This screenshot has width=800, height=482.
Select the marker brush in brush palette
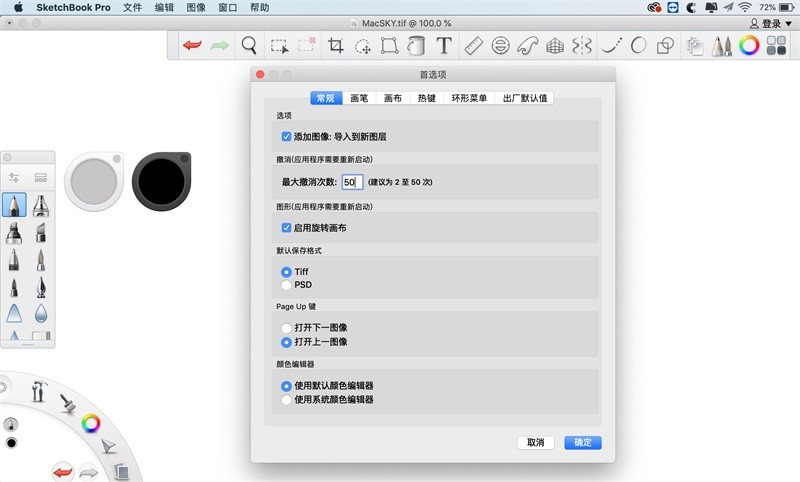coord(14,232)
